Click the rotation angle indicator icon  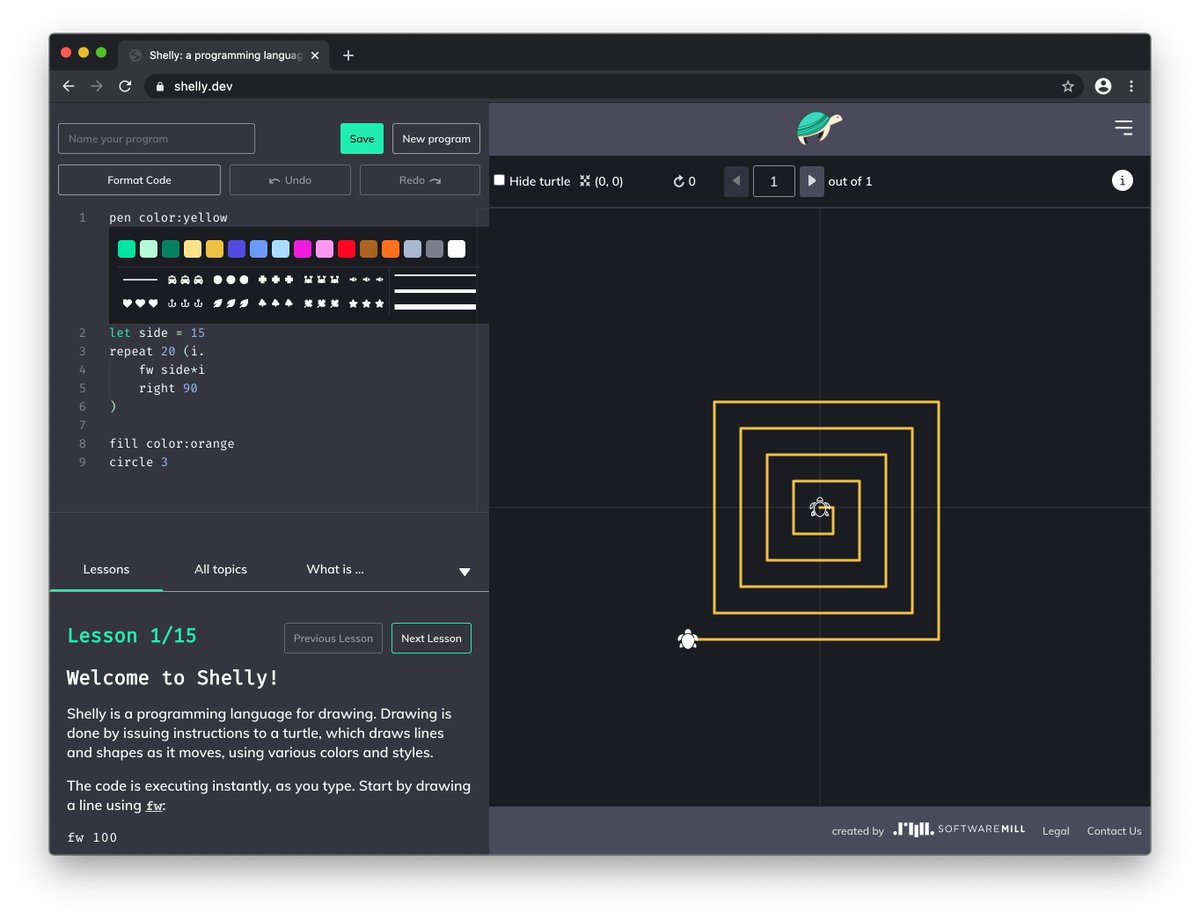[x=679, y=182]
